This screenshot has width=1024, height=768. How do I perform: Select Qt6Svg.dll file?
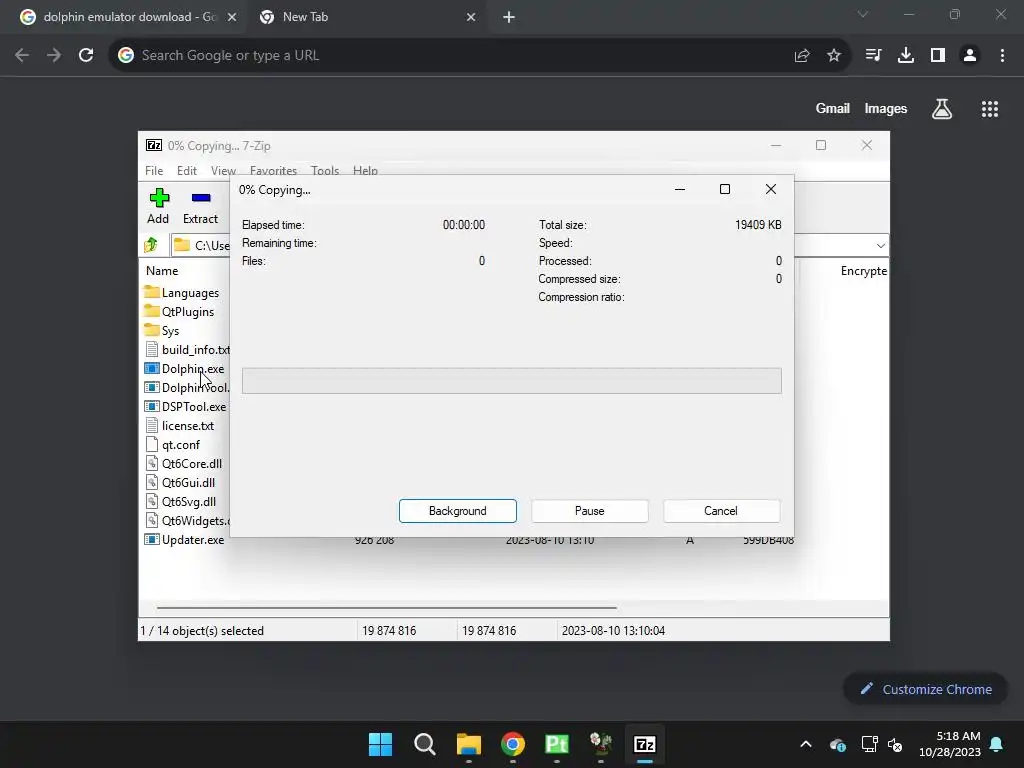click(181, 502)
